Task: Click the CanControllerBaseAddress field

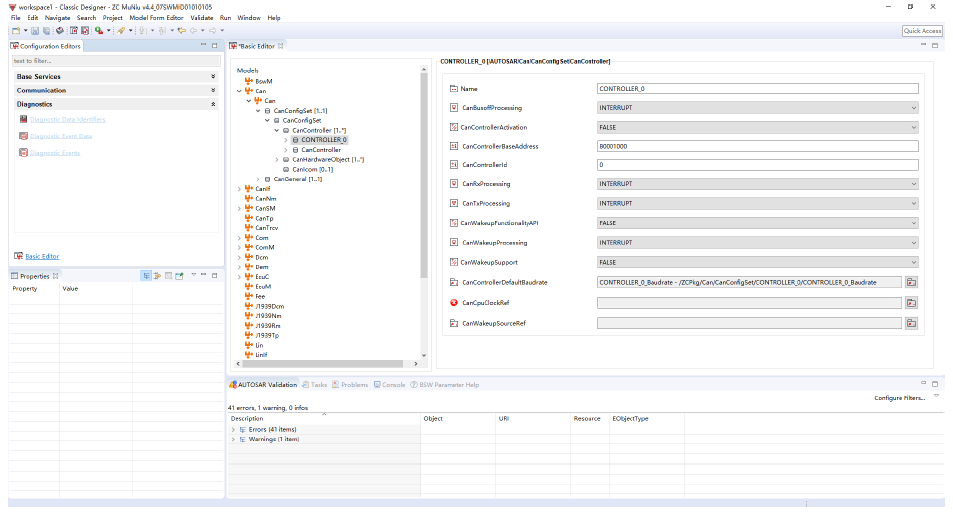Action: point(757,146)
